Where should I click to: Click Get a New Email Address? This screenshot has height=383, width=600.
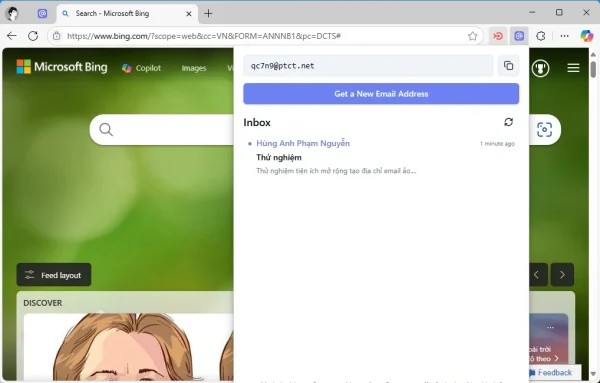(x=381, y=94)
